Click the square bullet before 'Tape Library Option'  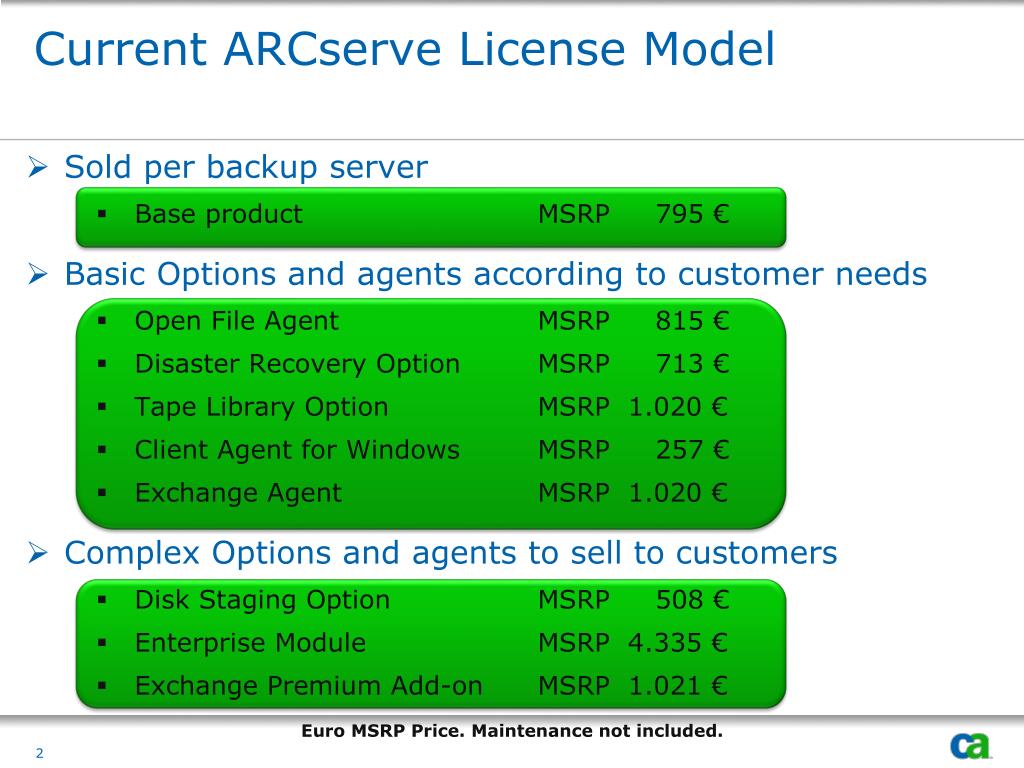tap(101, 407)
